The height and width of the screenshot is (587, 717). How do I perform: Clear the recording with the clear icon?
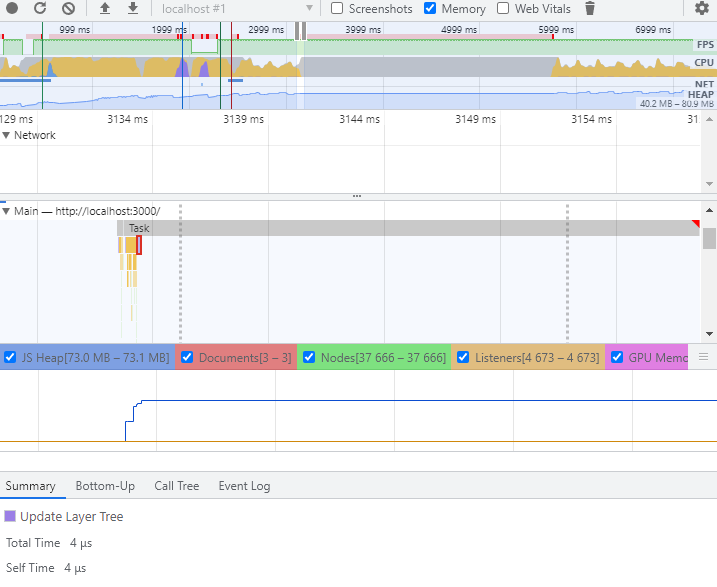(68, 8)
